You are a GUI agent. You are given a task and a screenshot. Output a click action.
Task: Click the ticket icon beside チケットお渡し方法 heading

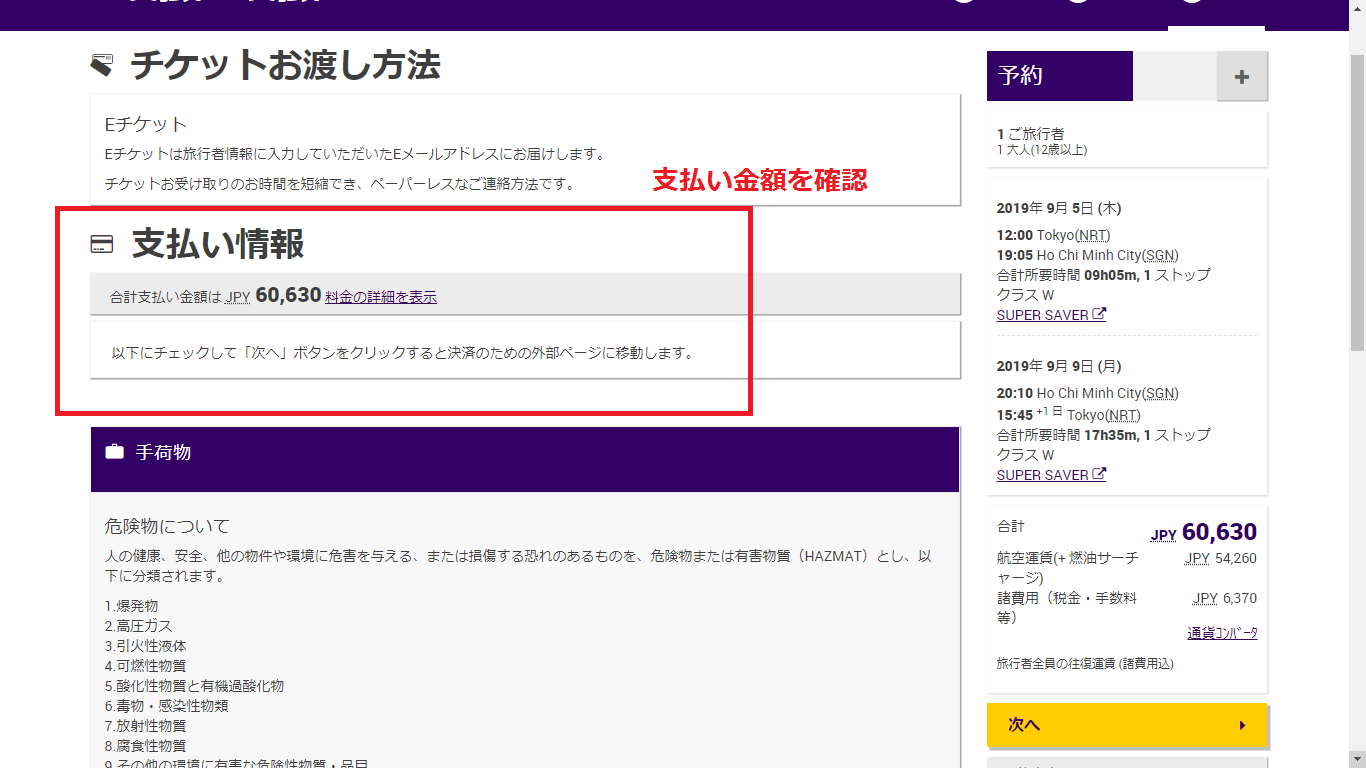click(101, 66)
